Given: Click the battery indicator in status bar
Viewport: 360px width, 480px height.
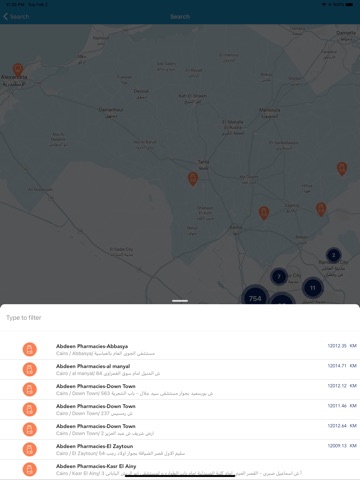Looking at the screenshot, I should point(349,4).
